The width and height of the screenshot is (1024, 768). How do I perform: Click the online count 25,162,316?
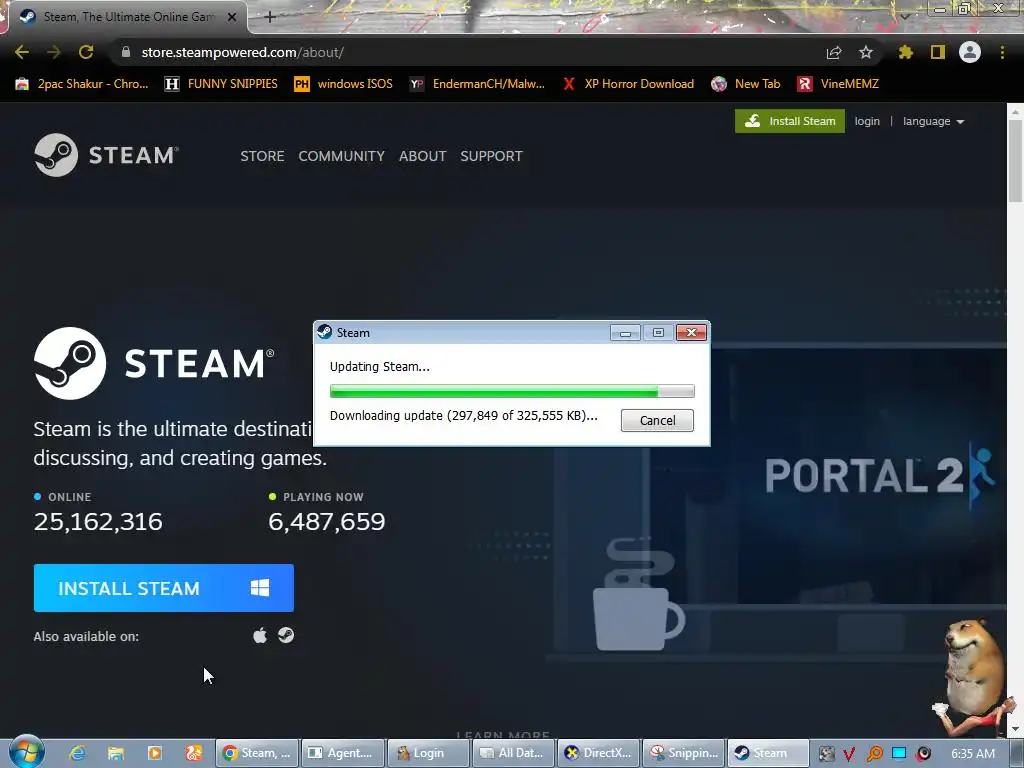tap(98, 521)
